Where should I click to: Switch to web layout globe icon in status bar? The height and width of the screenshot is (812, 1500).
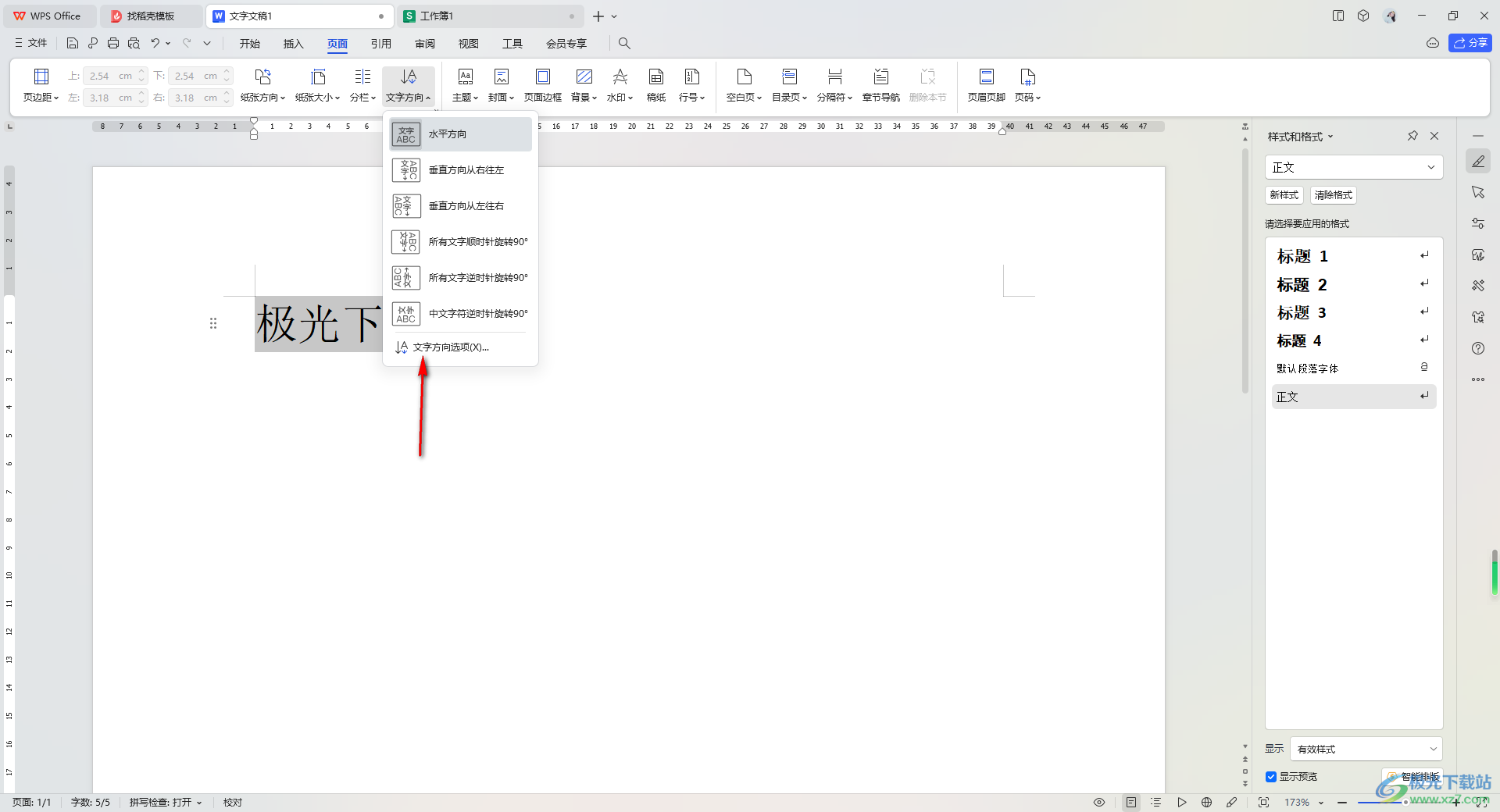pos(1206,802)
